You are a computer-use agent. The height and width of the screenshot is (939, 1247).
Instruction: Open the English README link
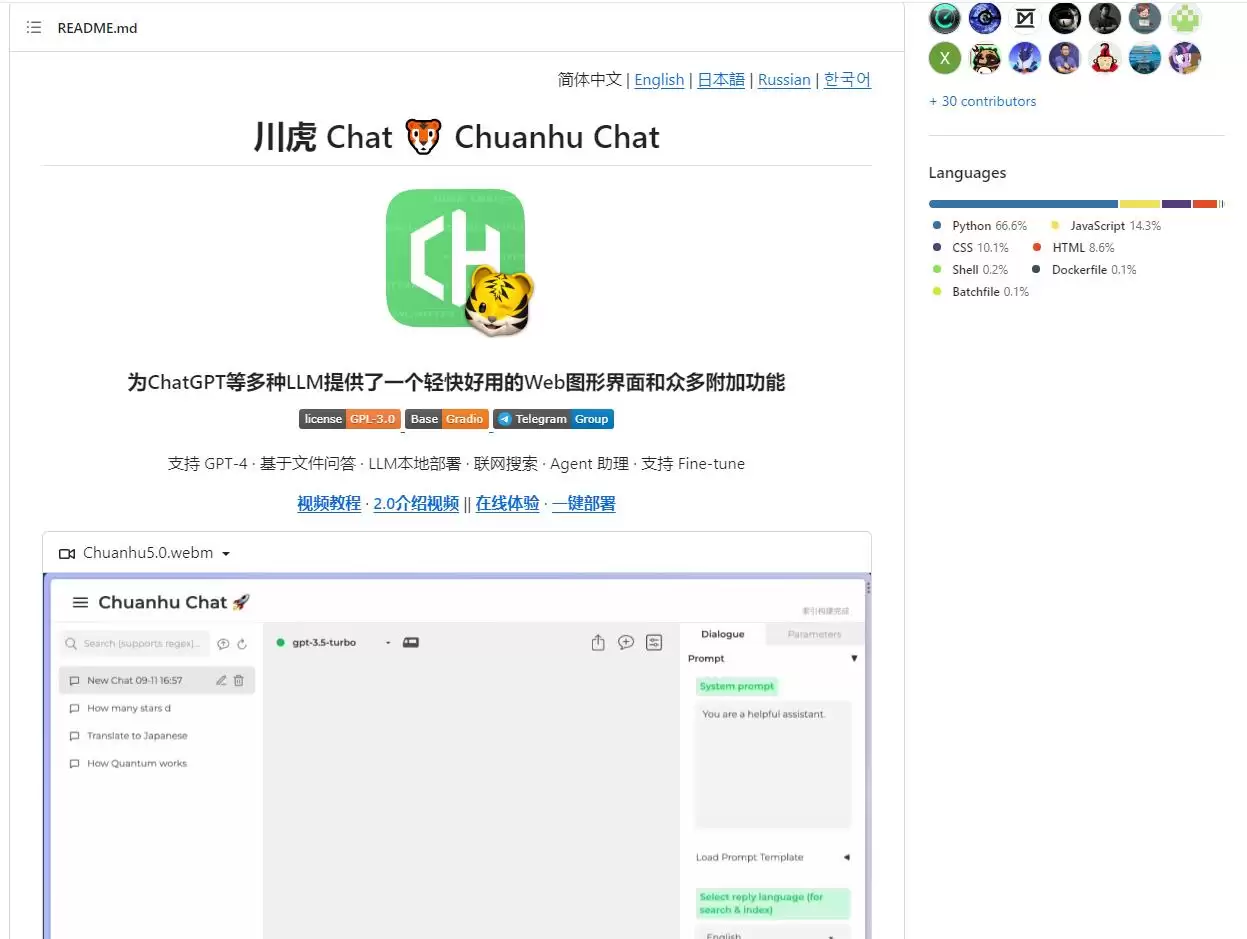click(x=659, y=80)
